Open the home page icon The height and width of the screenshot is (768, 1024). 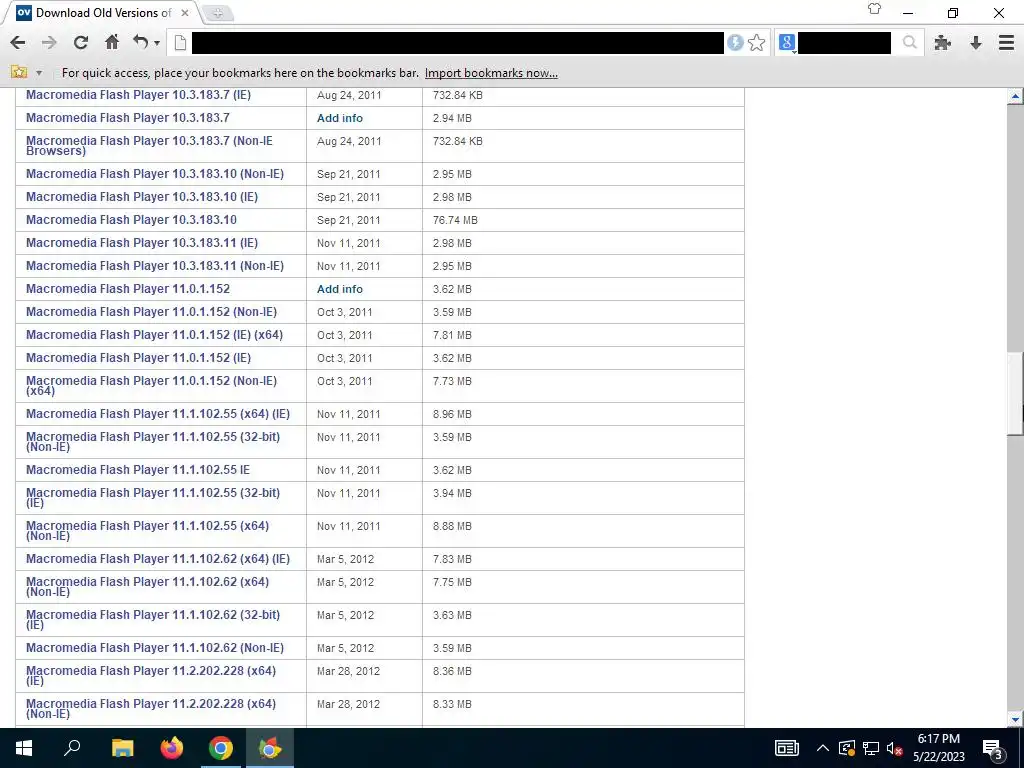[112, 42]
